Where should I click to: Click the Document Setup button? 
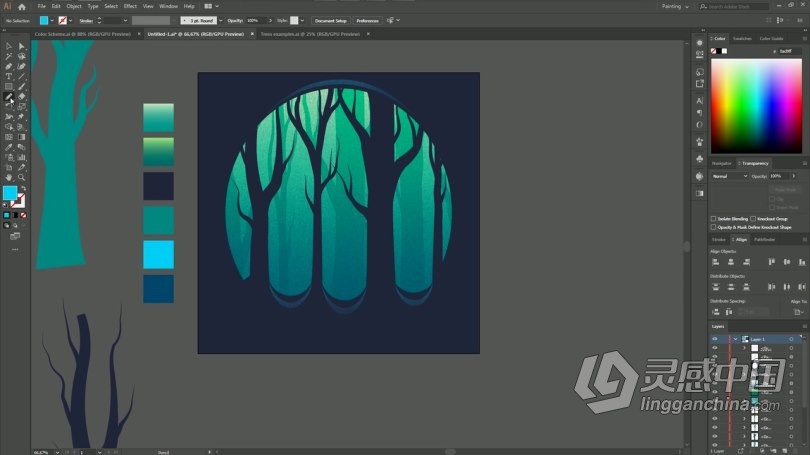(x=331, y=21)
